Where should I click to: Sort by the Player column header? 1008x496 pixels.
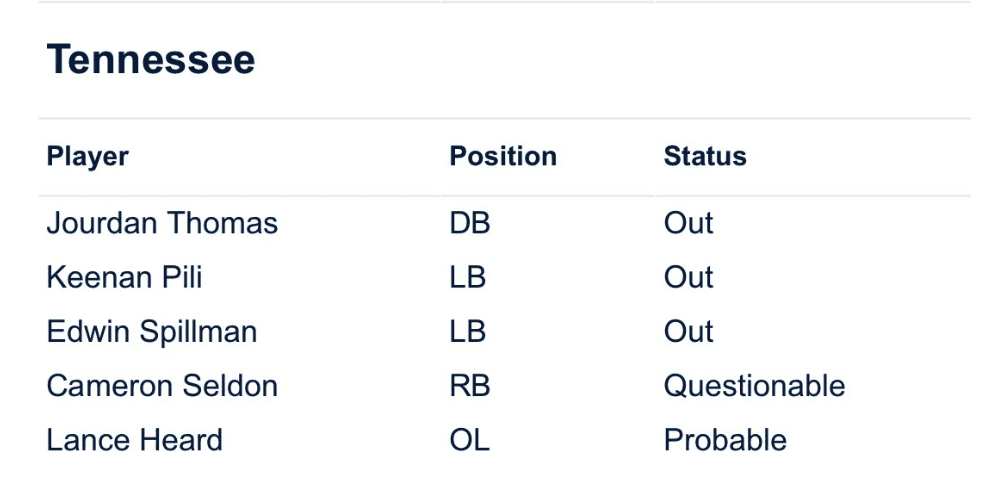(x=87, y=157)
